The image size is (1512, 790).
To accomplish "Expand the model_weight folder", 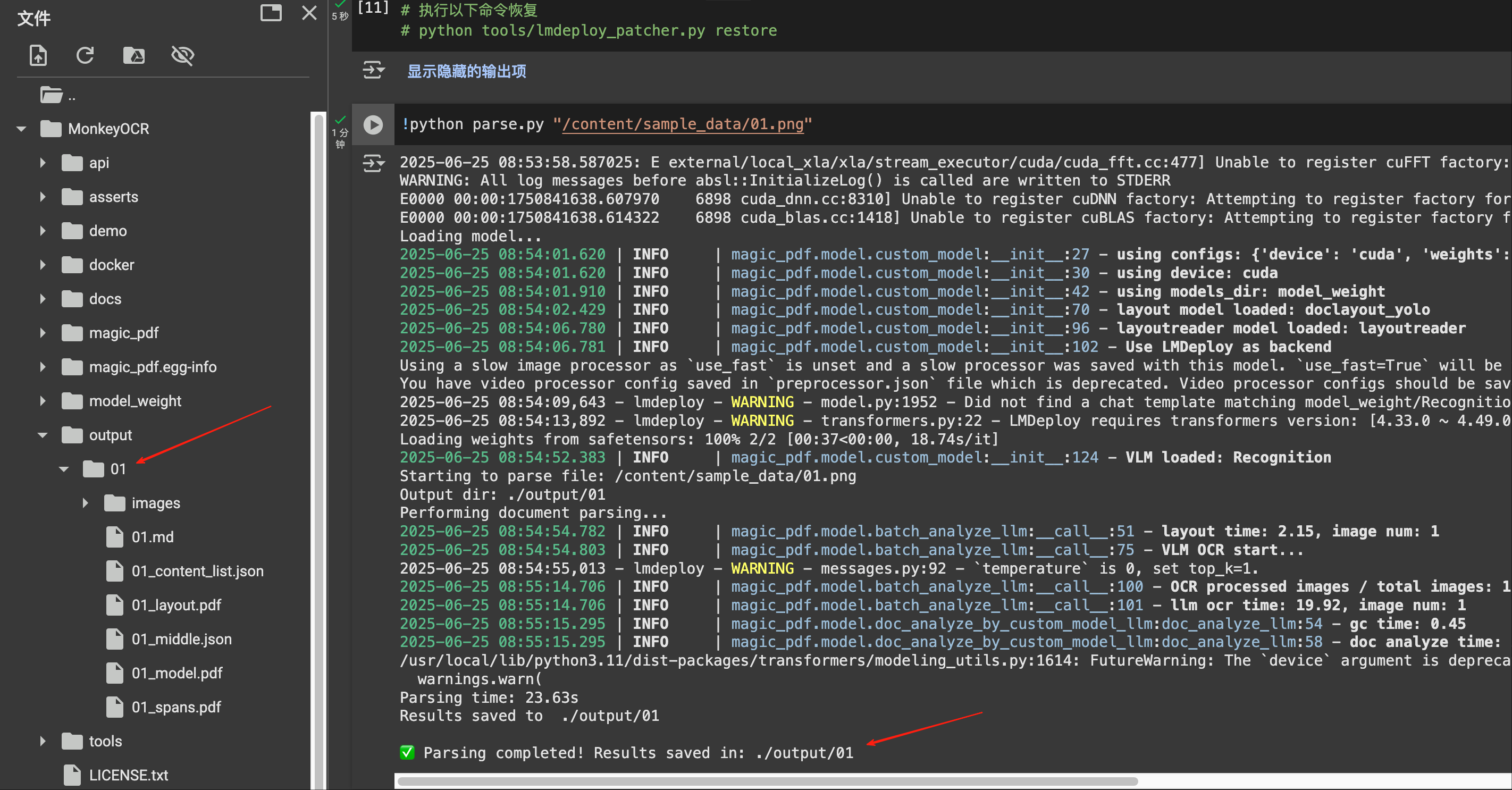I will pos(43,401).
